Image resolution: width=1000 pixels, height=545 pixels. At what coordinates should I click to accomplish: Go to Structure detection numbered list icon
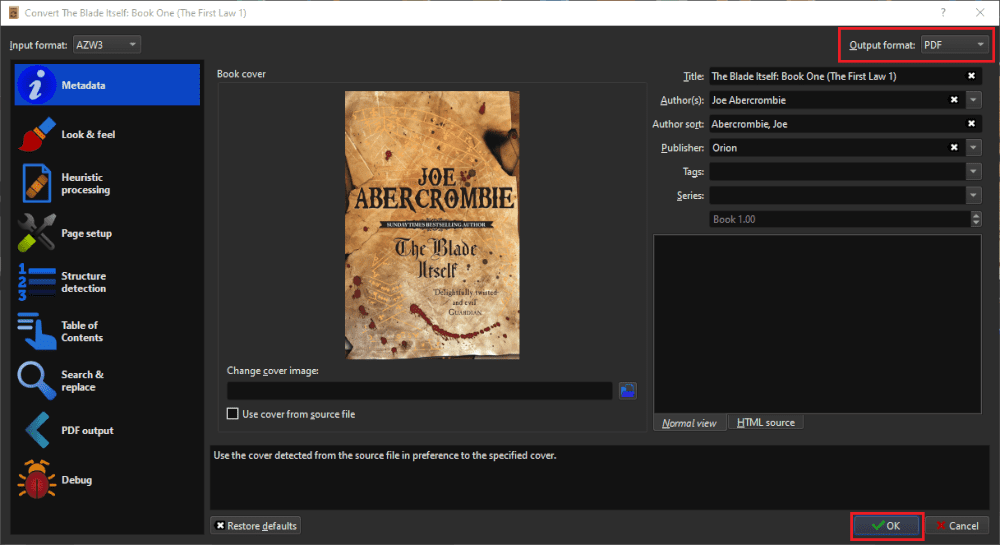[36, 282]
